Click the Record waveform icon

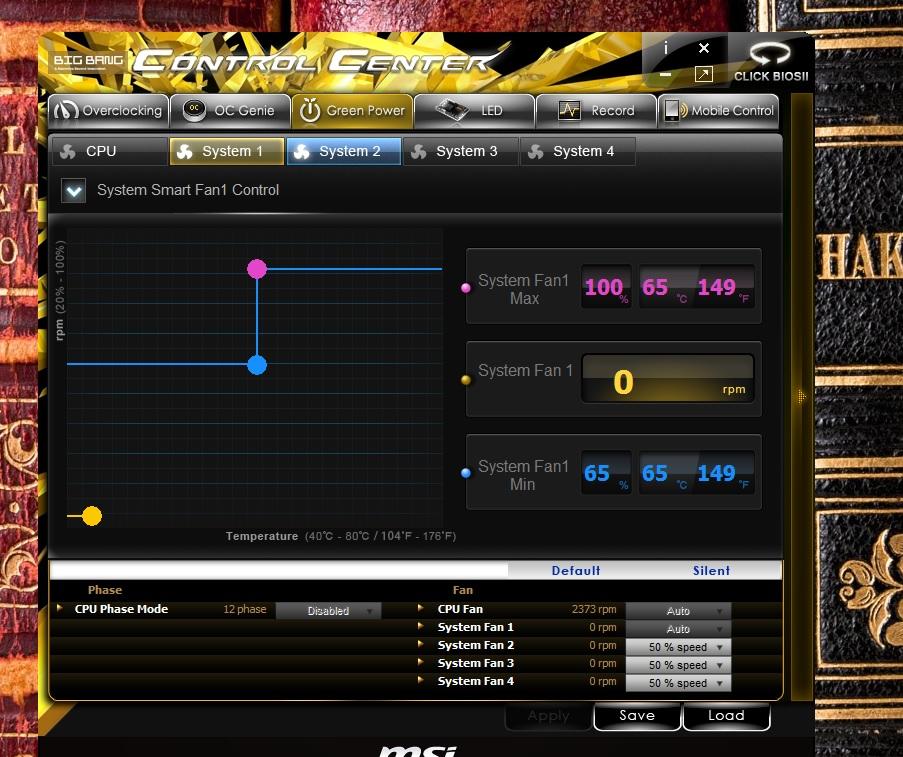coord(569,109)
